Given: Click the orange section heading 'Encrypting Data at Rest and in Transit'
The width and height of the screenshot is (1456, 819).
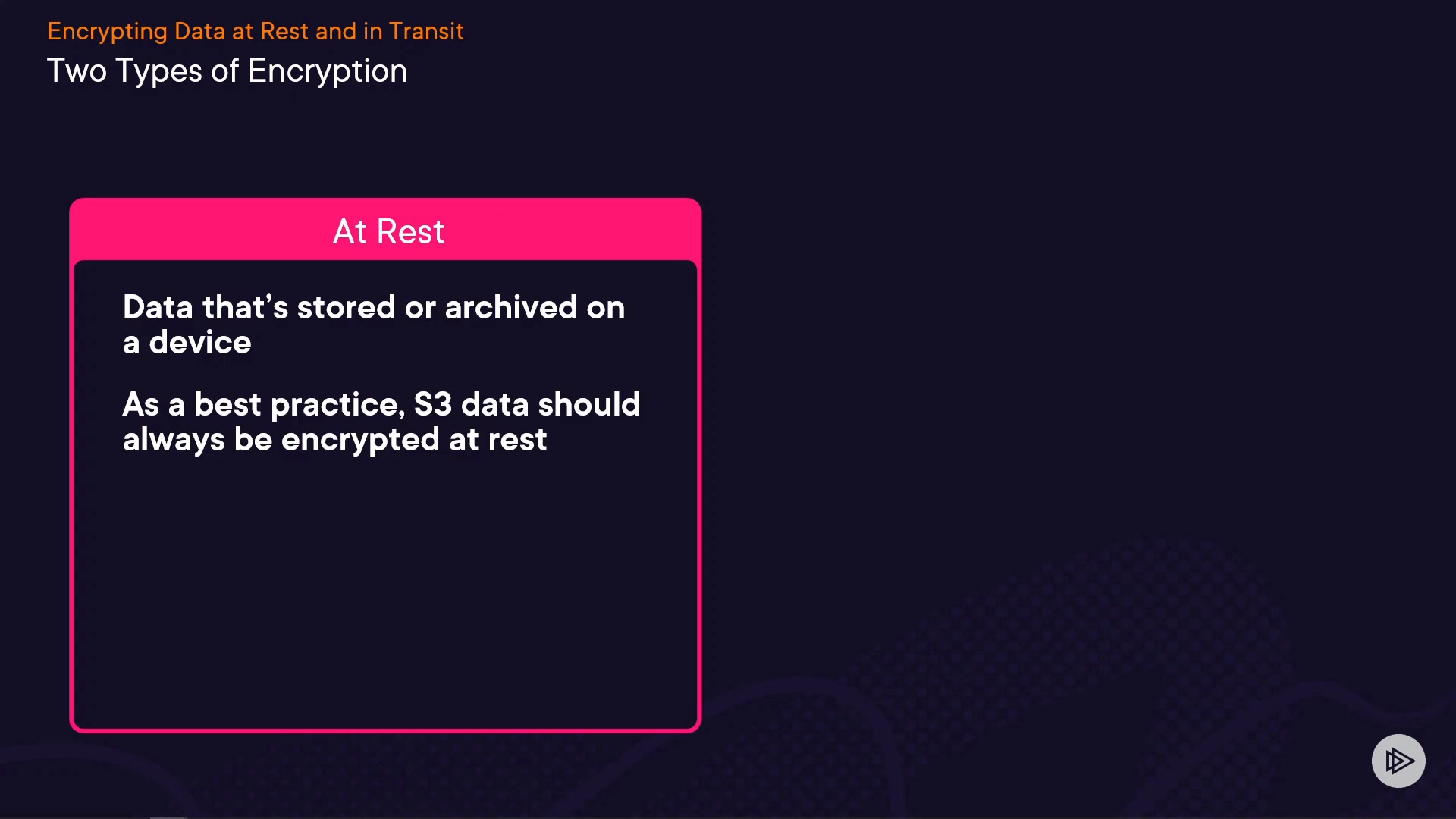Looking at the screenshot, I should [x=255, y=31].
